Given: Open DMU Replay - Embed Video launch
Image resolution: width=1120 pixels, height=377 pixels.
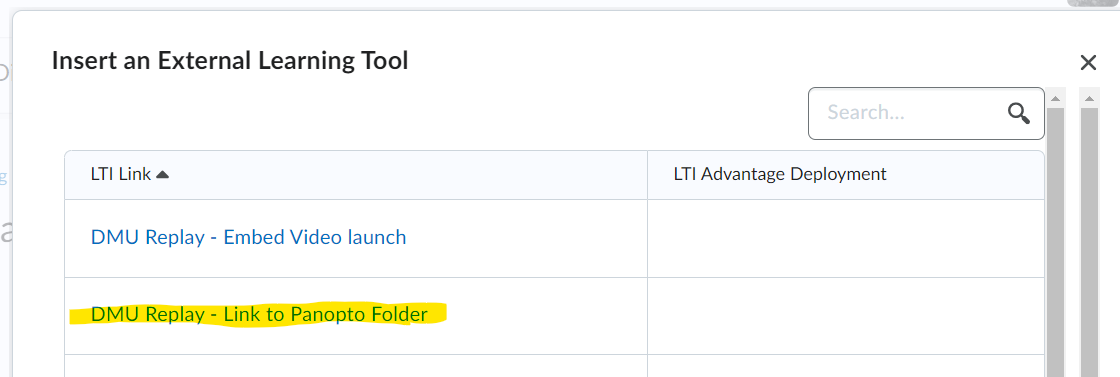Looking at the screenshot, I should pos(249,237).
